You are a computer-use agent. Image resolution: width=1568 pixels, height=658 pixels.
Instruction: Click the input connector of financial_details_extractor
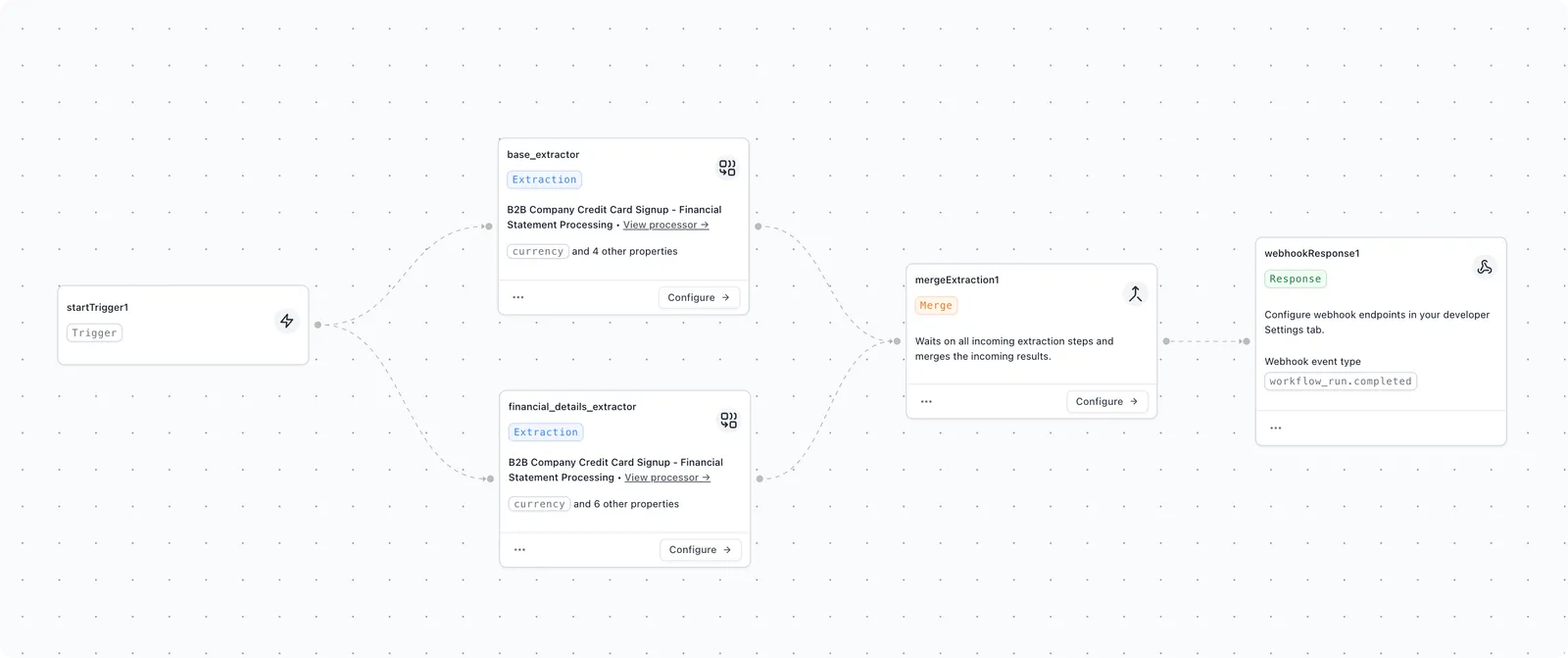coord(490,479)
